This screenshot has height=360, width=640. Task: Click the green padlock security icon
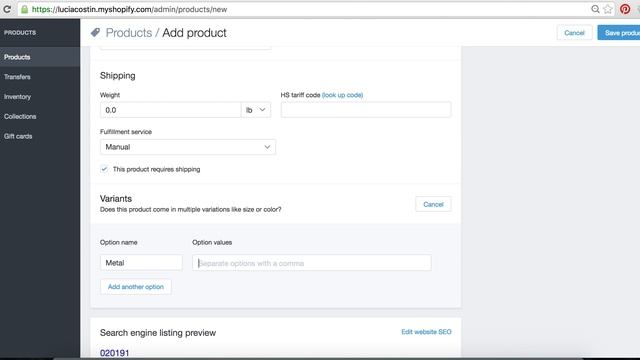[x=24, y=9]
